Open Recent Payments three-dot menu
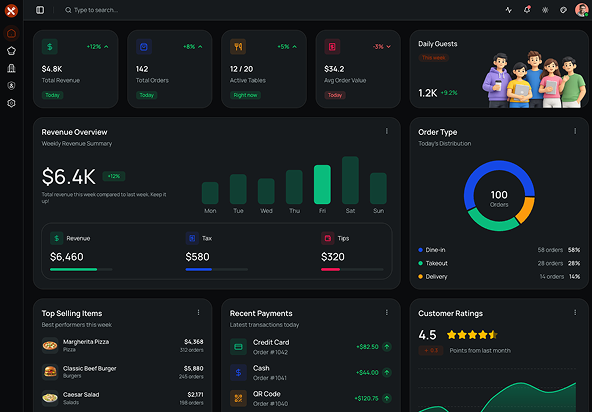The width and height of the screenshot is (592, 412). tap(387, 312)
